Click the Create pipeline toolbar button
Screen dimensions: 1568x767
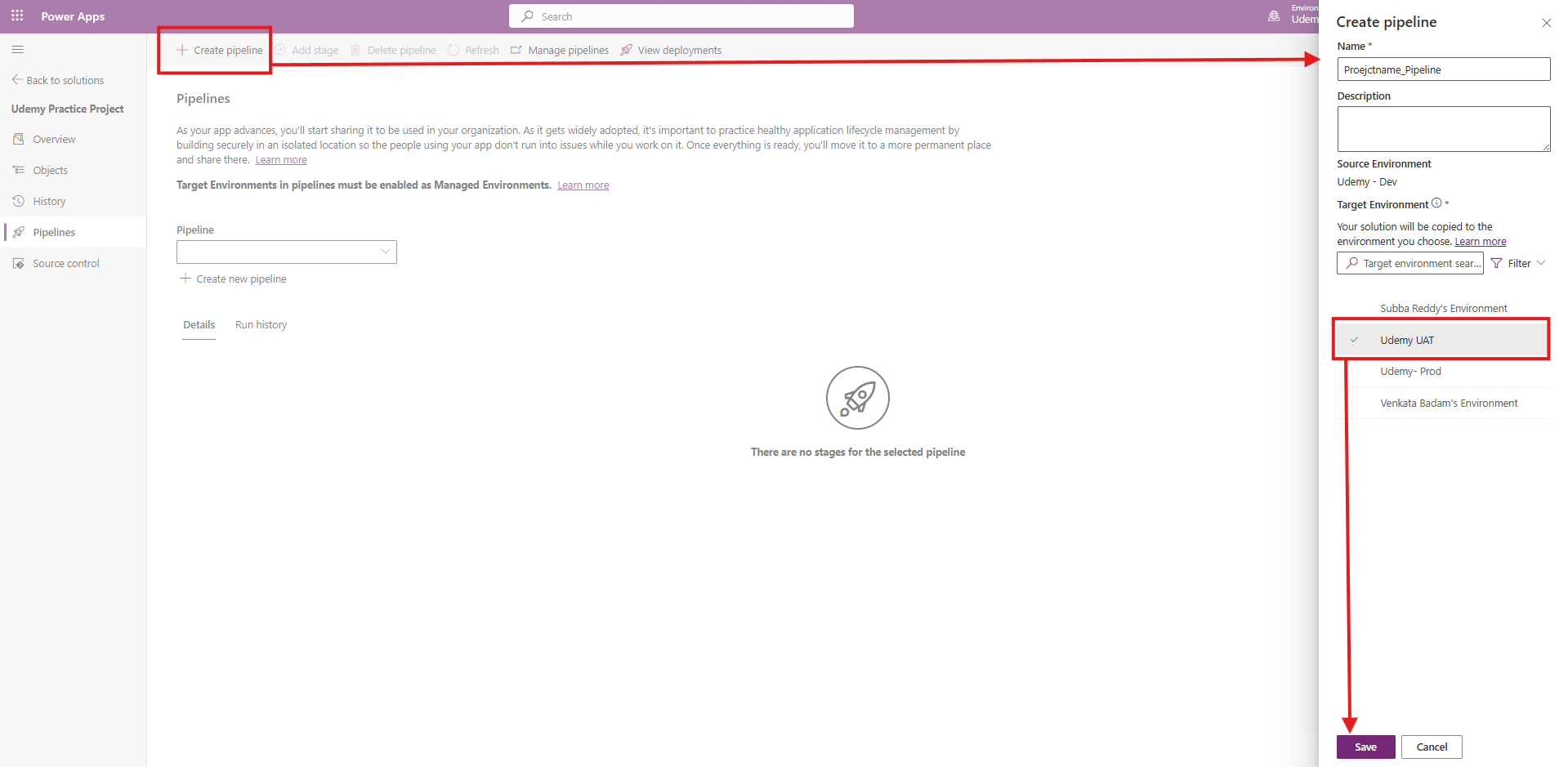[x=220, y=50]
